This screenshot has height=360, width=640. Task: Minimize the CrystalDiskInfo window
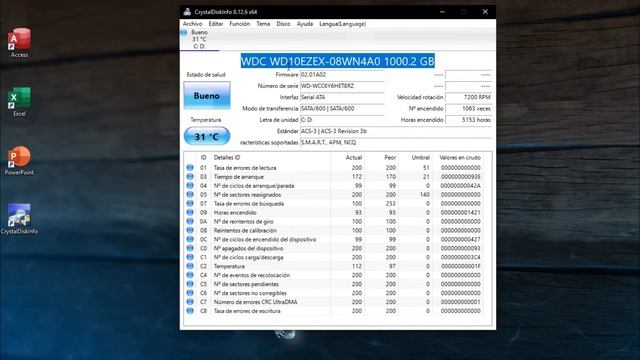tap(442, 12)
